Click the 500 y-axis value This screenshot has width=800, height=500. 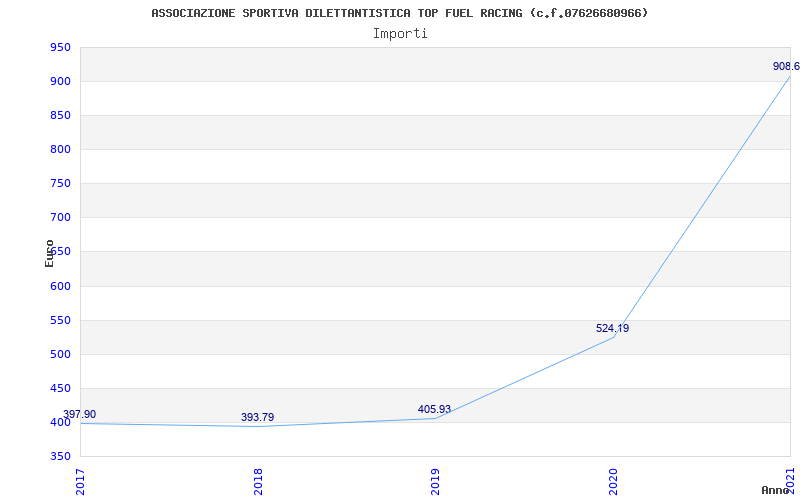[60, 355]
